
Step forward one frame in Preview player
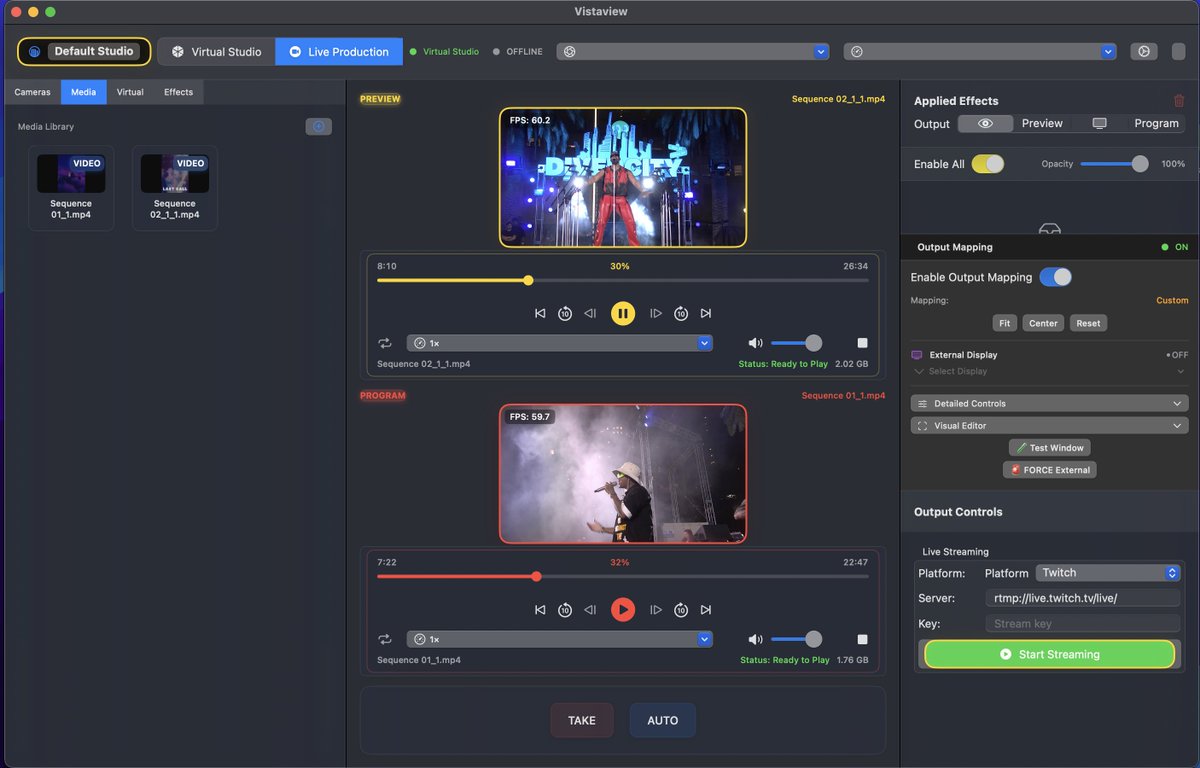tap(656, 313)
